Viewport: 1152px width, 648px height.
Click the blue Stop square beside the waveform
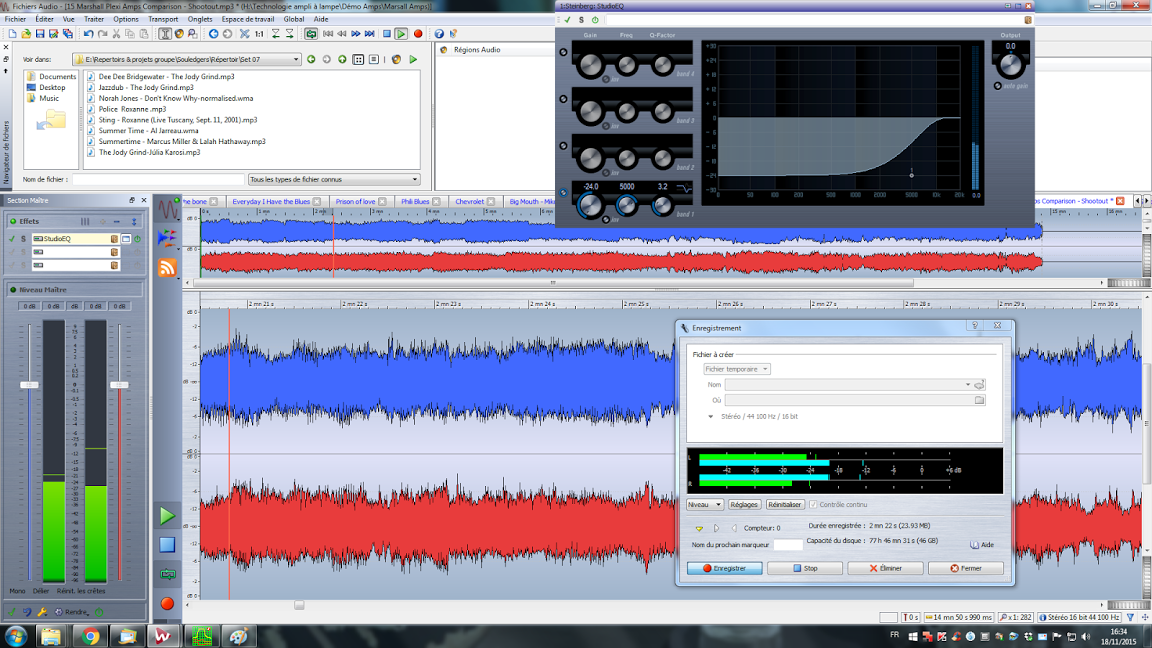click(167, 545)
